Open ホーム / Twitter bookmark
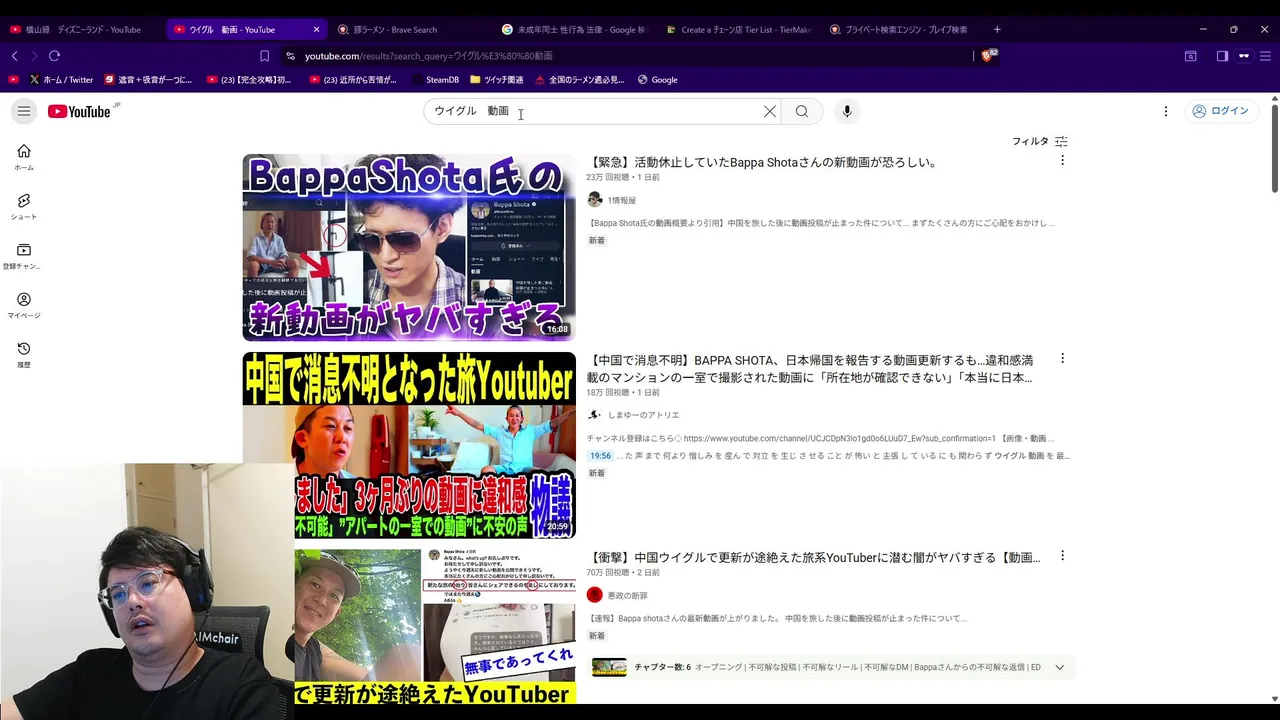The image size is (1280, 720). [61, 80]
